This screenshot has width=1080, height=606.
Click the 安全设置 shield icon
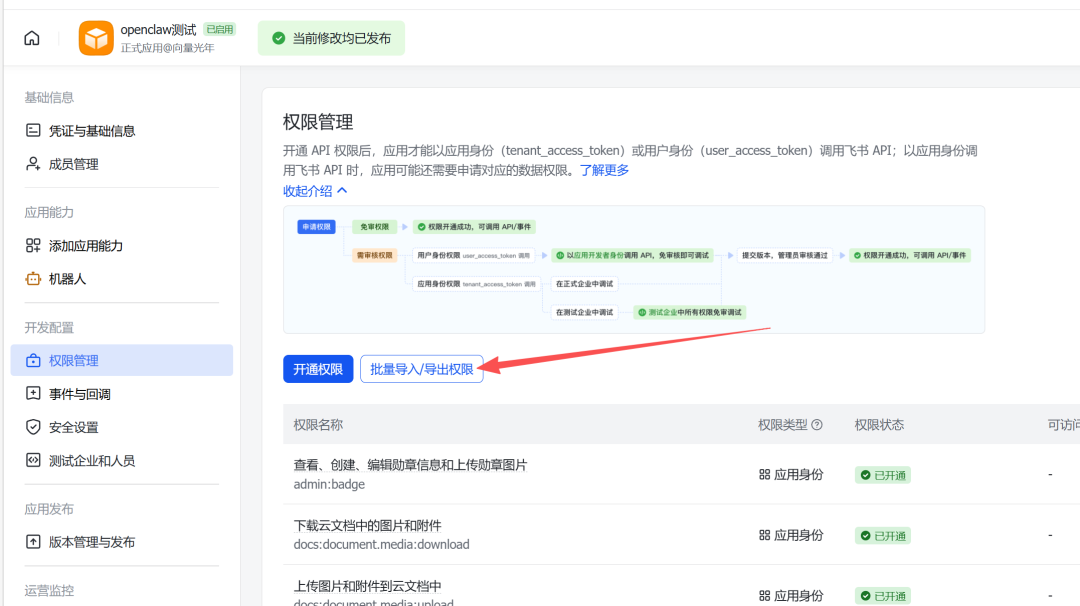click(33, 426)
